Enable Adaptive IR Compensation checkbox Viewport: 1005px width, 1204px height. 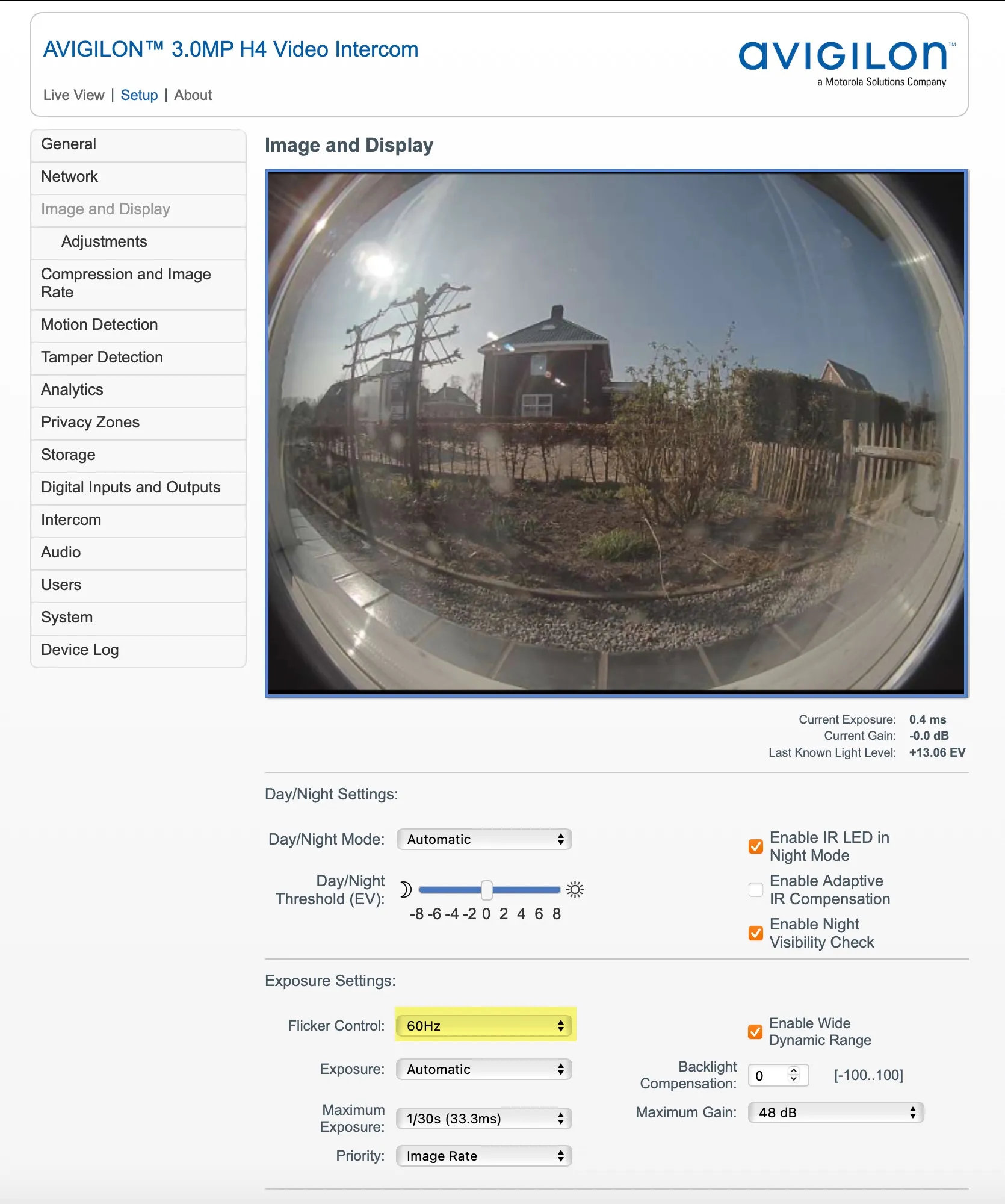coord(756,890)
